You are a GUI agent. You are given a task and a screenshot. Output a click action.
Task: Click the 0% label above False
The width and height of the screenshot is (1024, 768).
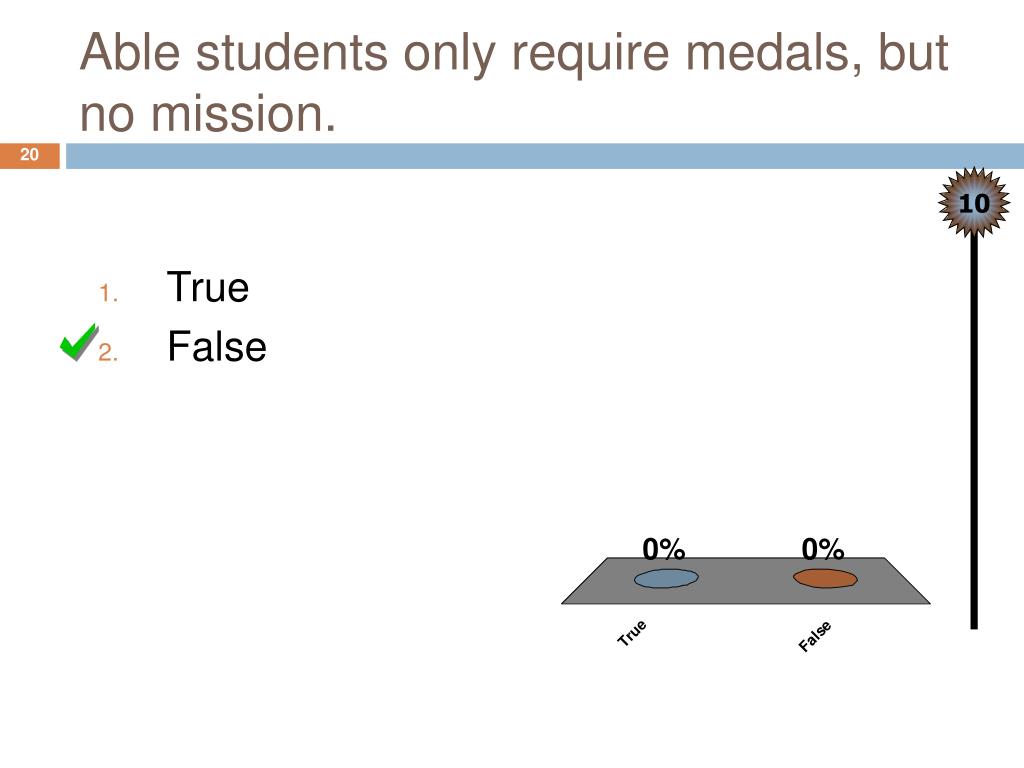[x=823, y=549]
